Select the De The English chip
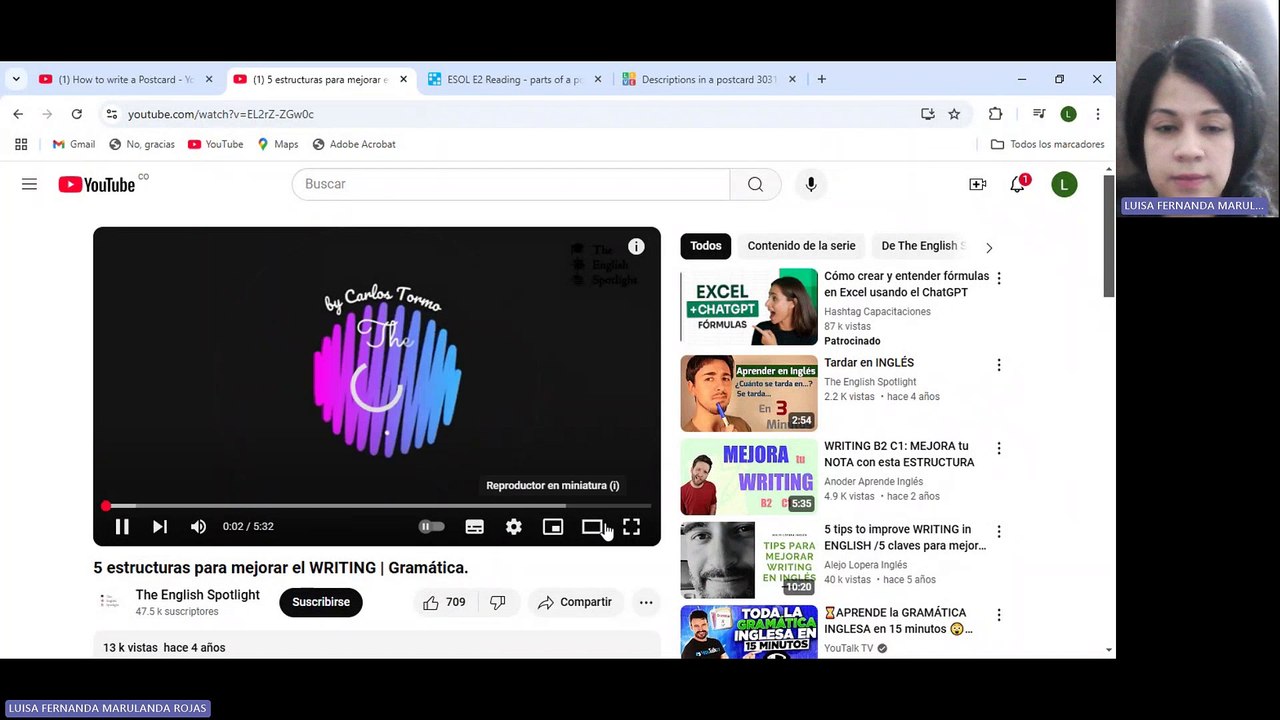 coord(920,246)
